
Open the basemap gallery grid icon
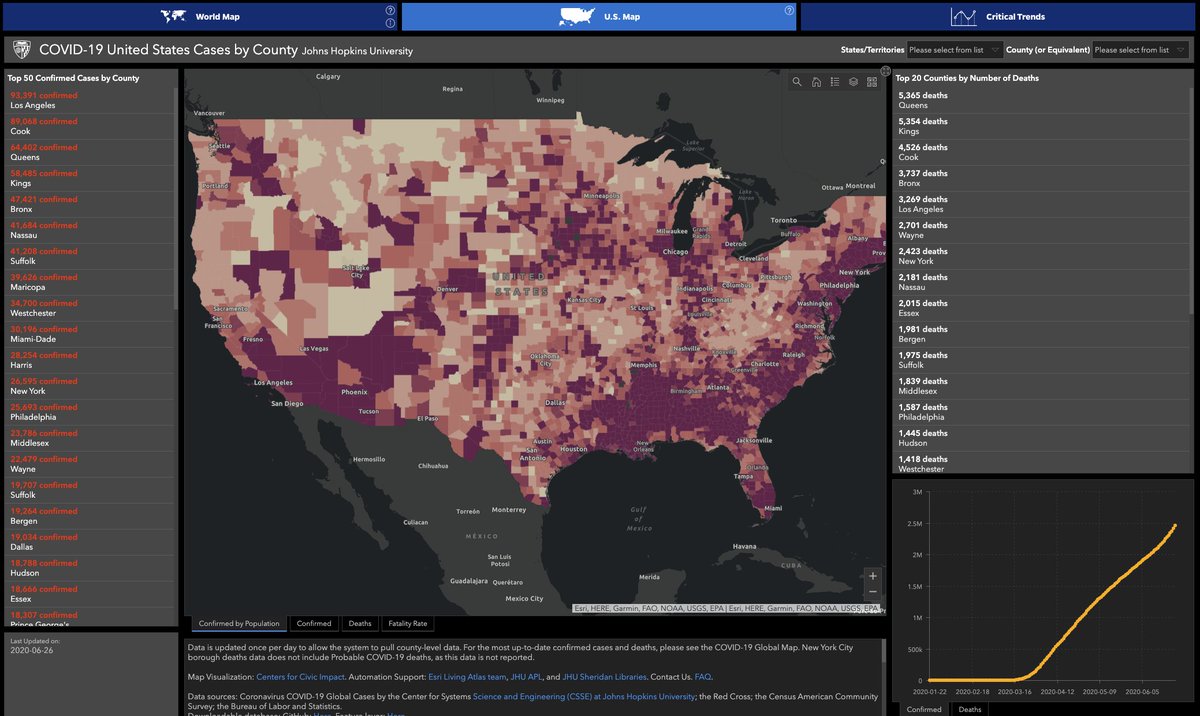tap(872, 82)
